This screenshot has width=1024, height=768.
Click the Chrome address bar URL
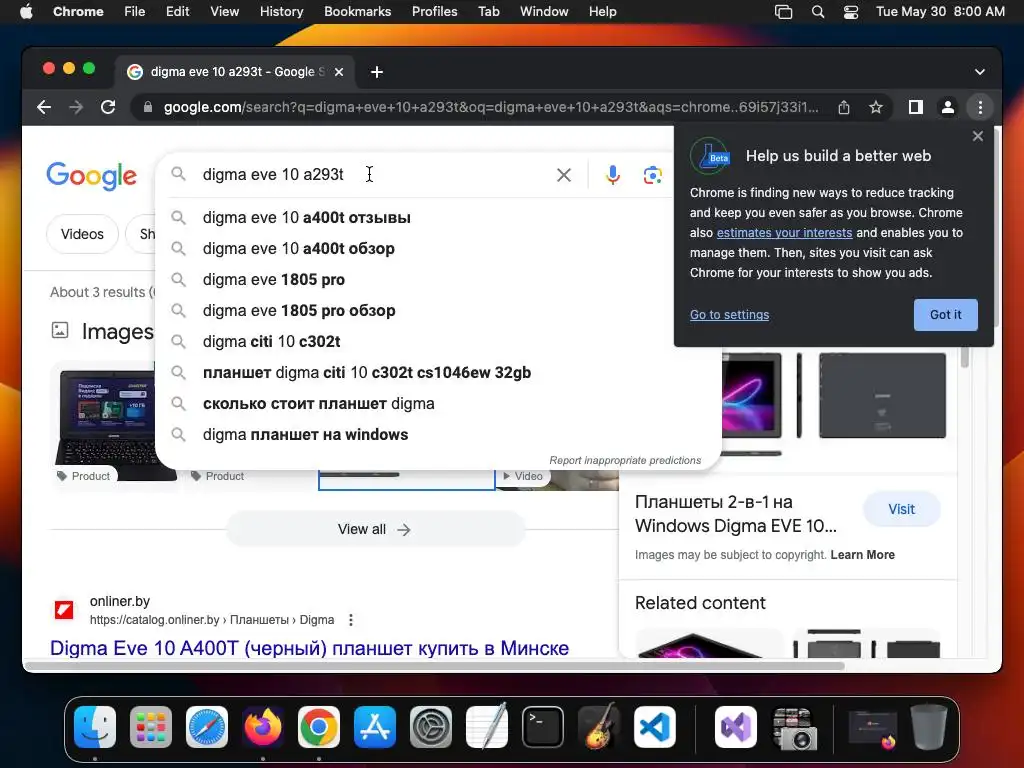[x=491, y=107]
